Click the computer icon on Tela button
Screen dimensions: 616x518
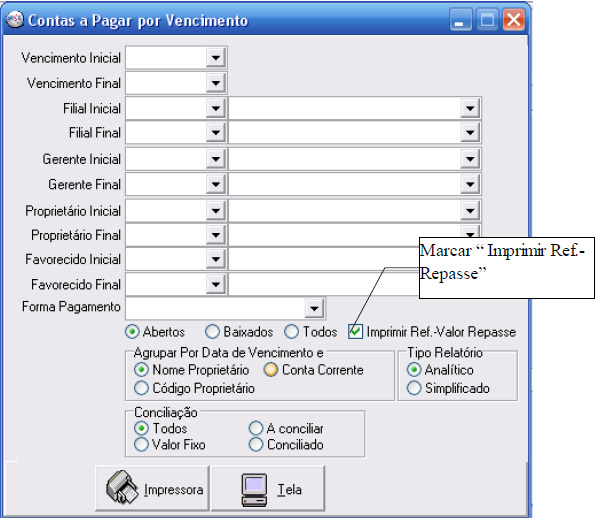[255, 489]
